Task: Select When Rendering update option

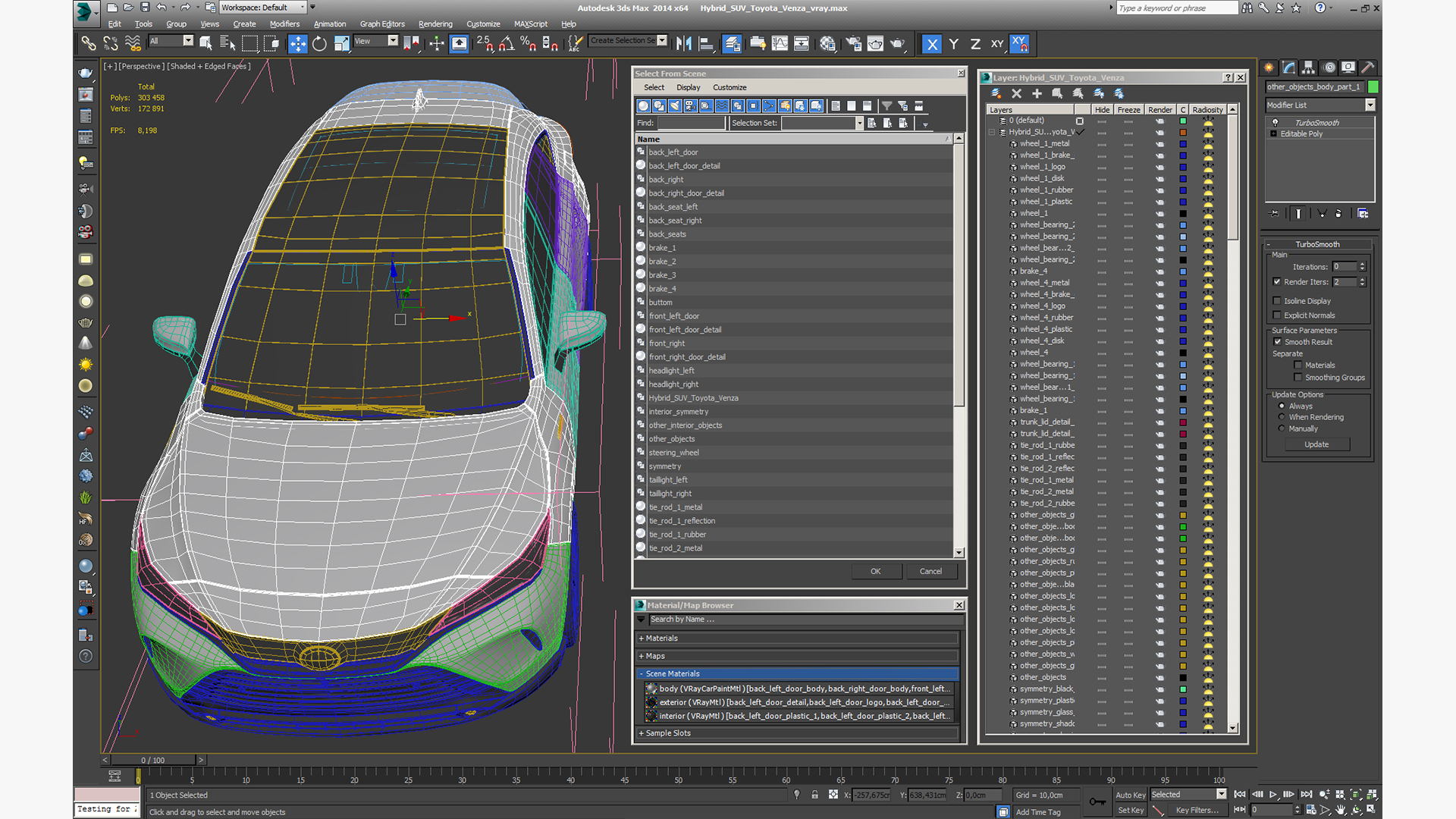Action: pos(1282,417)
